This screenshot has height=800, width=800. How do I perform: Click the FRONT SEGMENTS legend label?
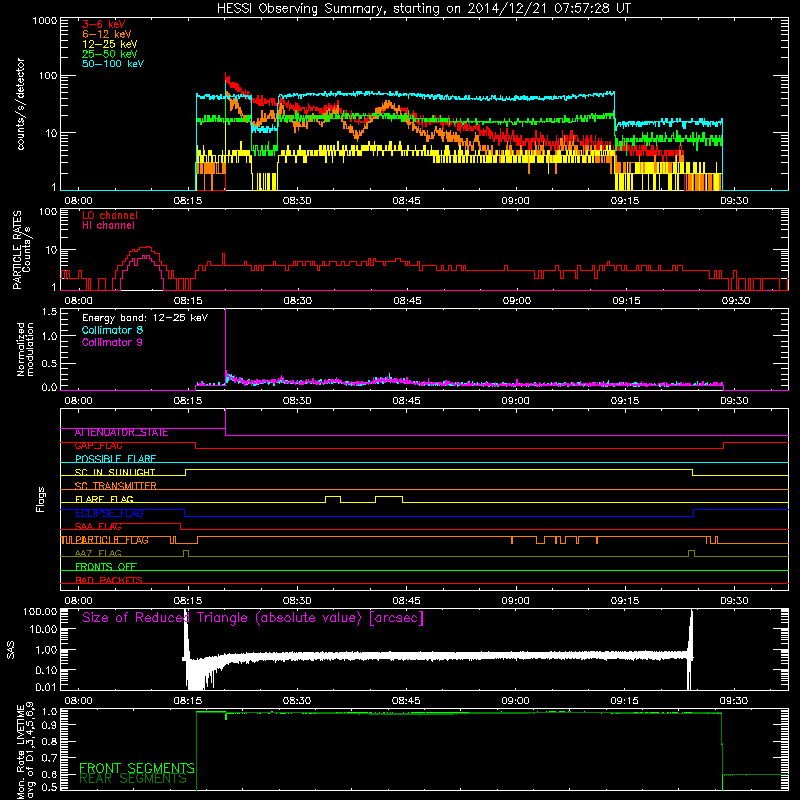[137, 768]
